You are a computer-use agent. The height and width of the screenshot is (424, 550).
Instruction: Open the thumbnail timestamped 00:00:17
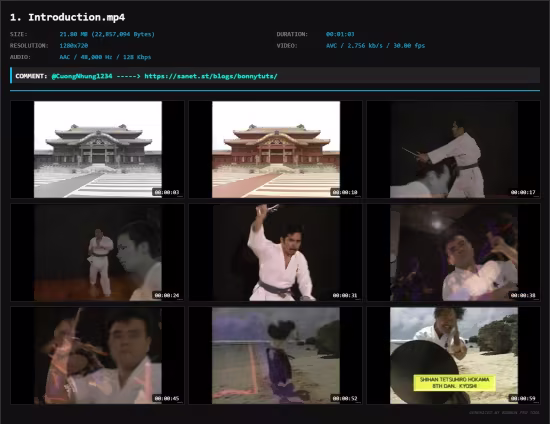(x=454, y=149)
